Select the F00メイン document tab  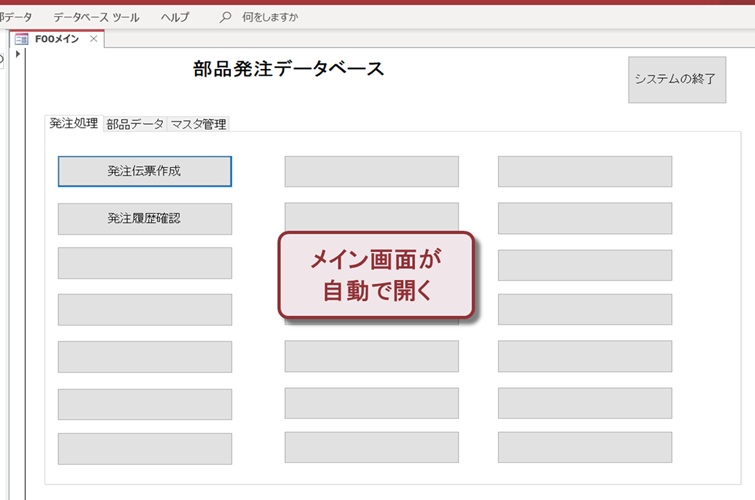(x=57, y=39)
